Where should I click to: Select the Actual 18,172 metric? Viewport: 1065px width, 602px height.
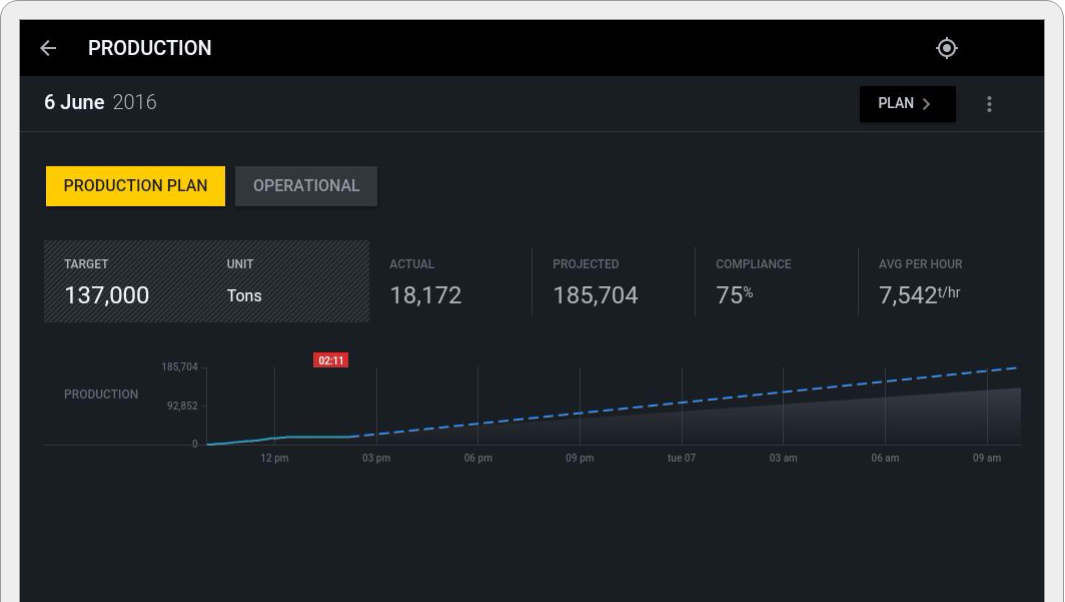(x=425, y=295)
